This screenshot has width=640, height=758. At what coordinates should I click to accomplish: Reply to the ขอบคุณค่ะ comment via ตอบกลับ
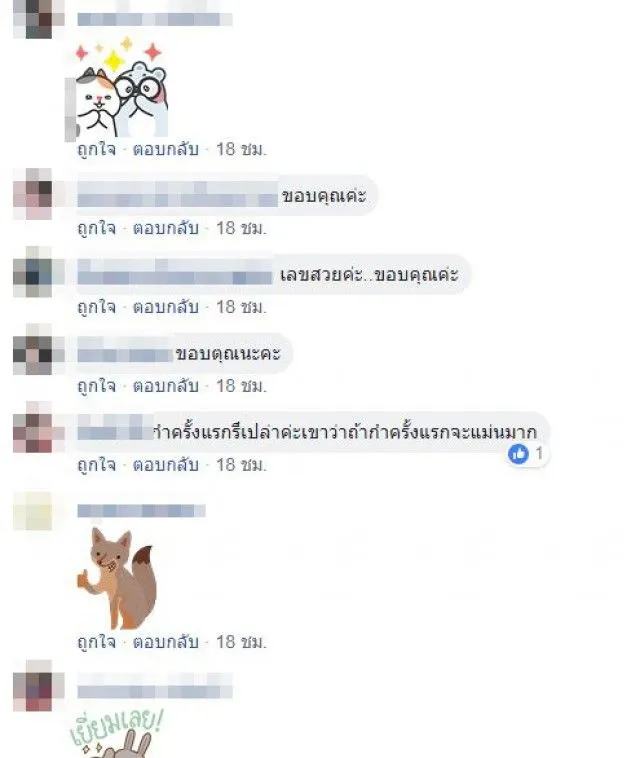coord(166,228)
